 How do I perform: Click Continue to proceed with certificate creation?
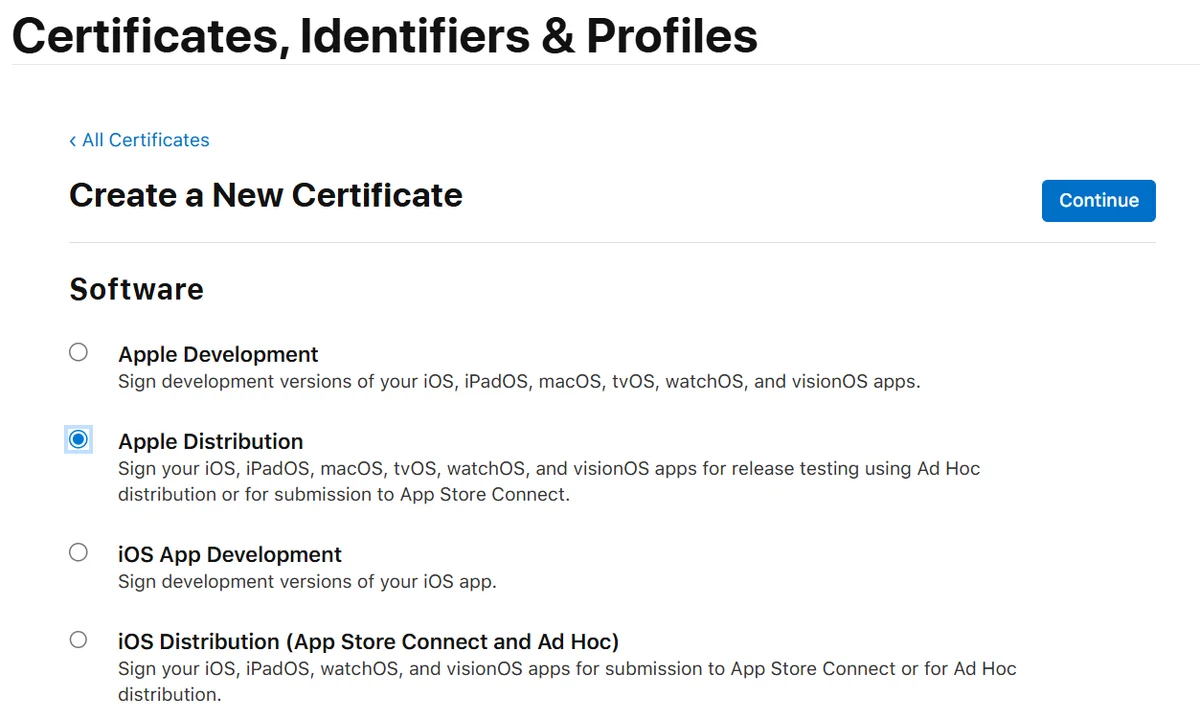pyautogui.click(x=1098, y=200)
